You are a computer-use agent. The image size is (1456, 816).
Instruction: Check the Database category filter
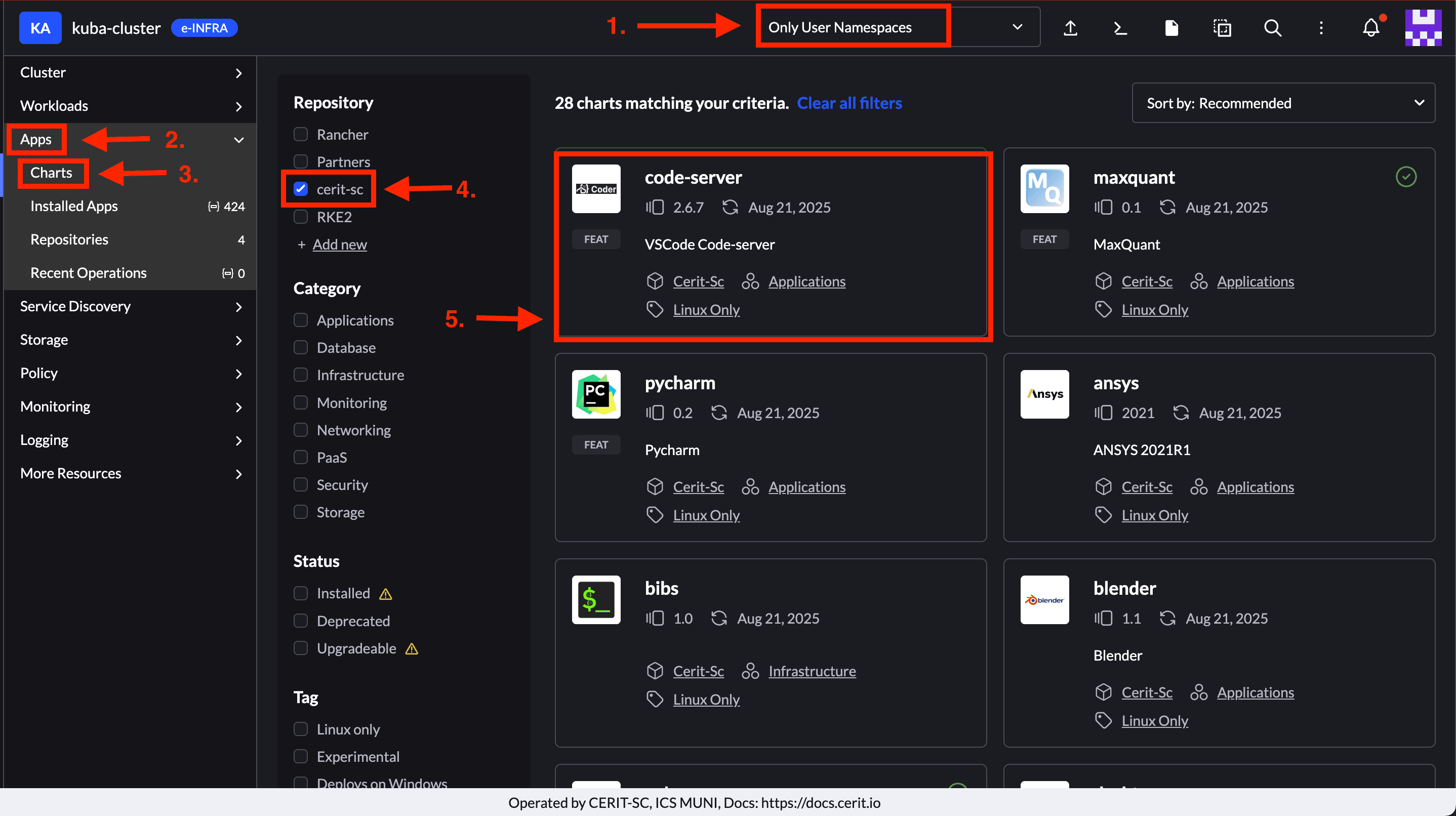301,348
